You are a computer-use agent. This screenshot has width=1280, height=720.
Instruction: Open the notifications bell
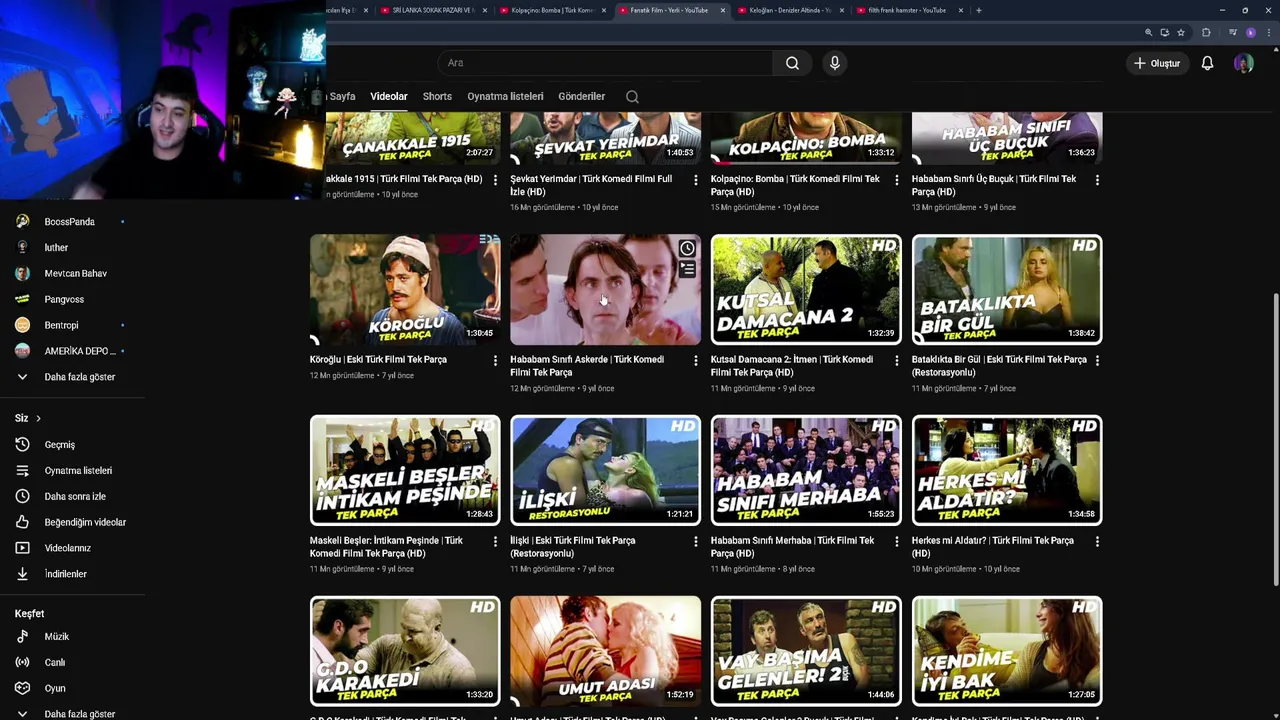[1207, 63]
